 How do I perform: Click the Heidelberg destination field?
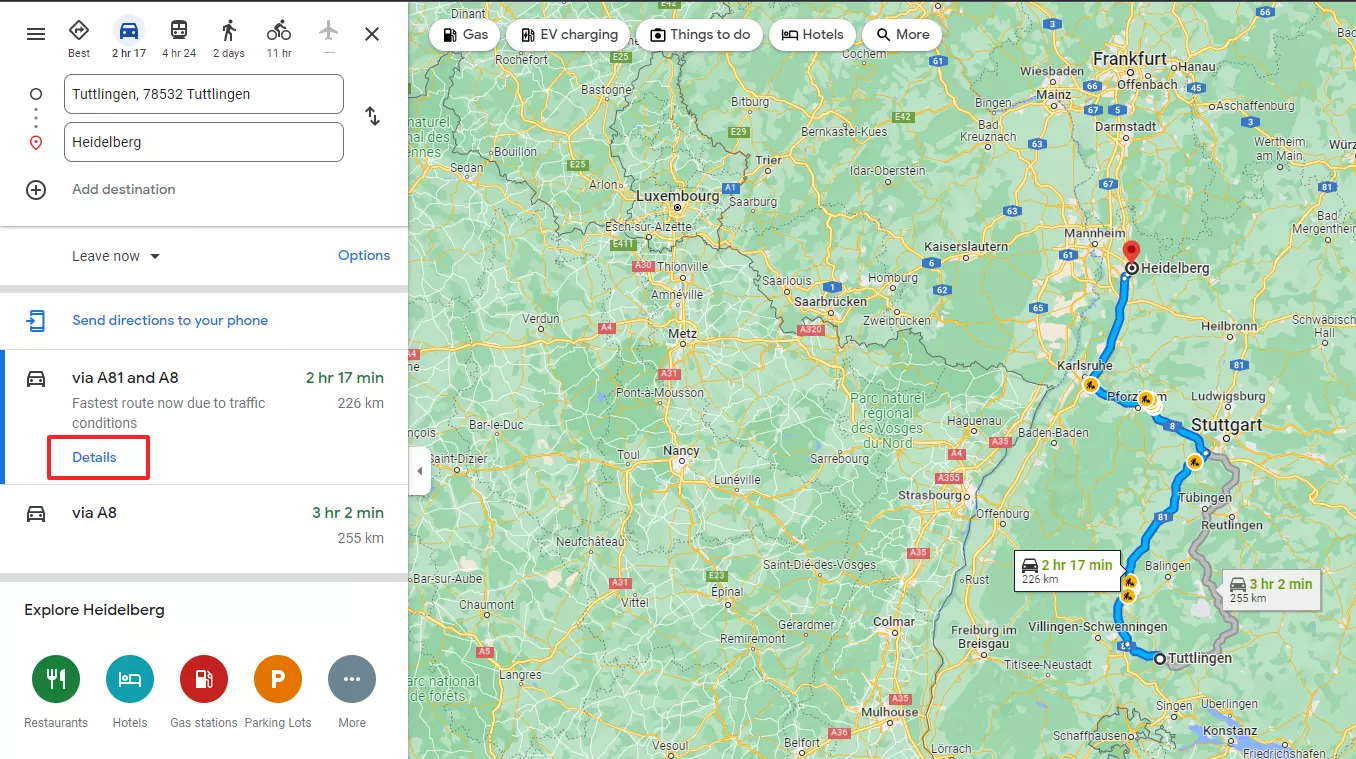[x=204, y=142]
